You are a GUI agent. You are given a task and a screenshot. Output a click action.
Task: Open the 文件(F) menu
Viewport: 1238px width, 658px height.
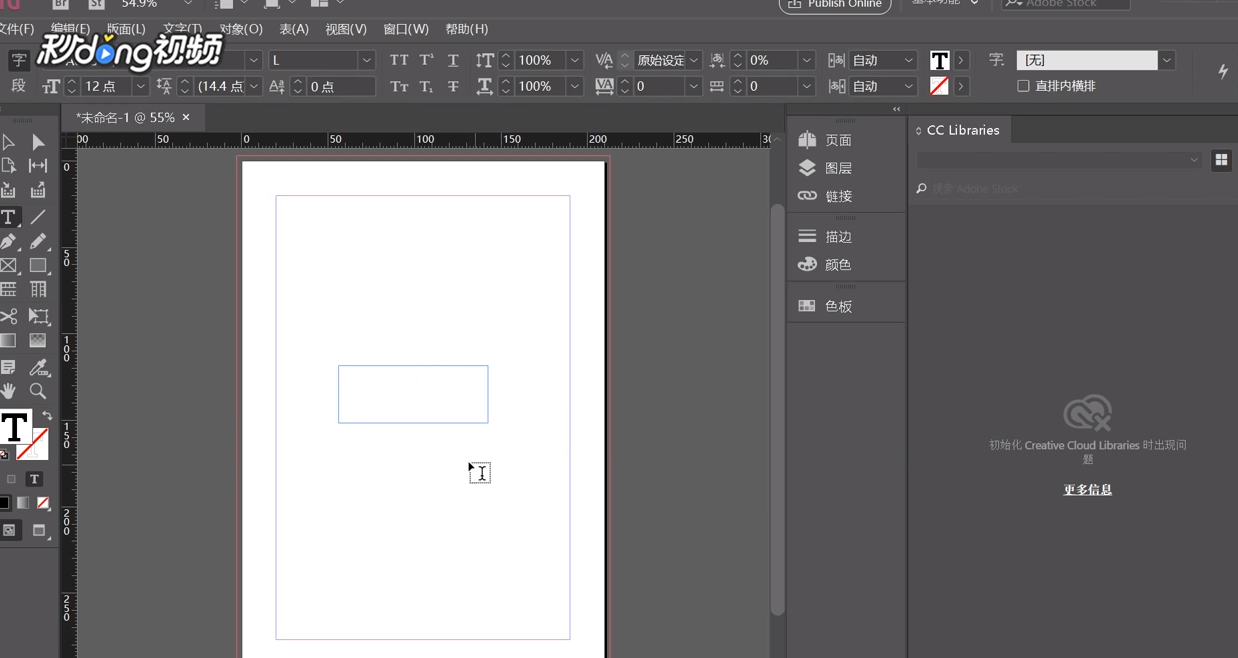point(17,30)
